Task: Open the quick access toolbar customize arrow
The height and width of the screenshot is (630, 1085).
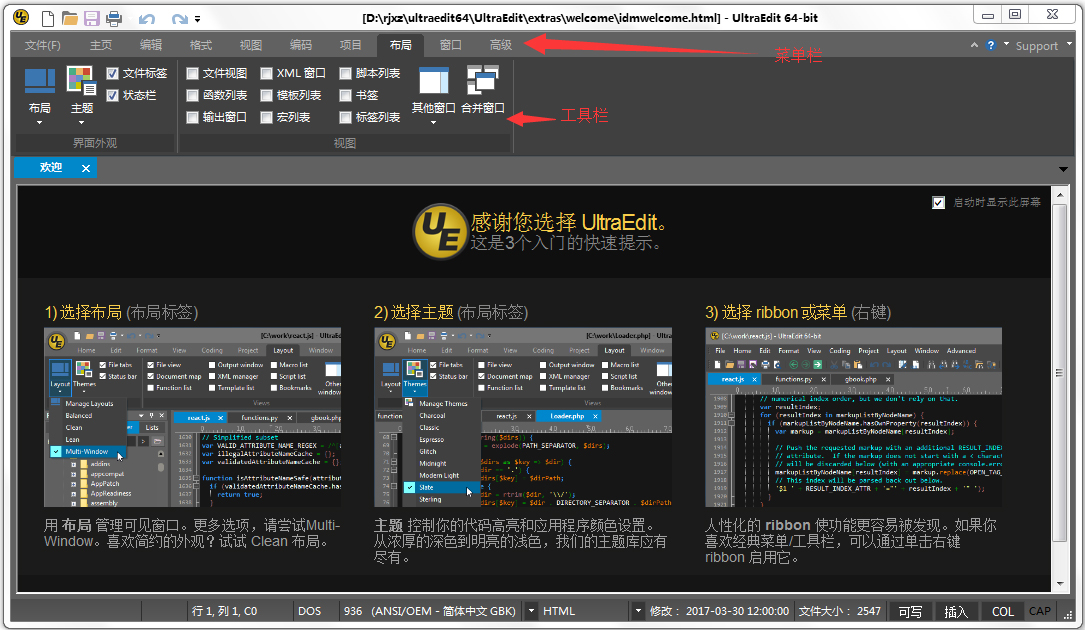Action: click(x=198, y=19)
